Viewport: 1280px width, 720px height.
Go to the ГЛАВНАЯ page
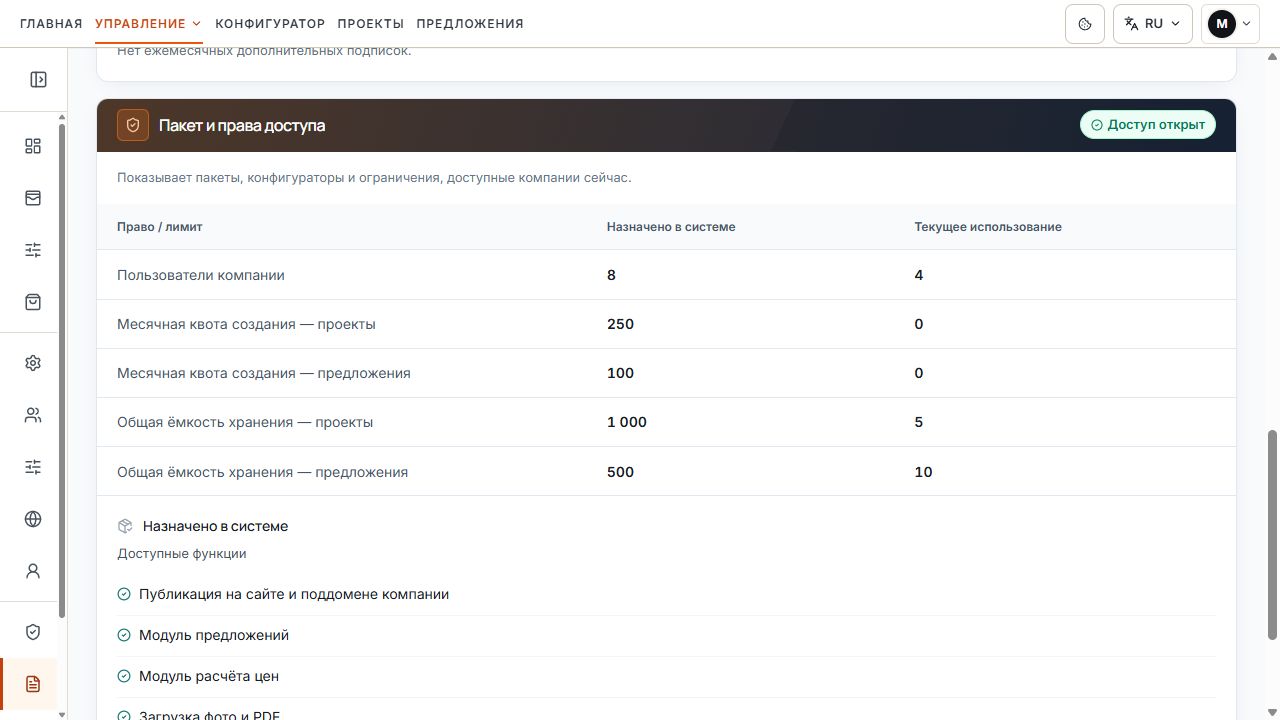click(x=51, y=24)
